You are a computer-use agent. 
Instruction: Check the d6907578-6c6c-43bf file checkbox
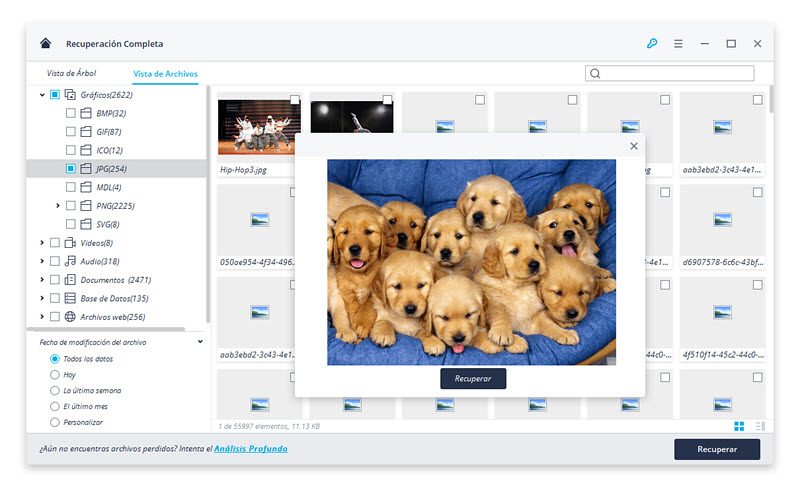[x=758, y=192]
